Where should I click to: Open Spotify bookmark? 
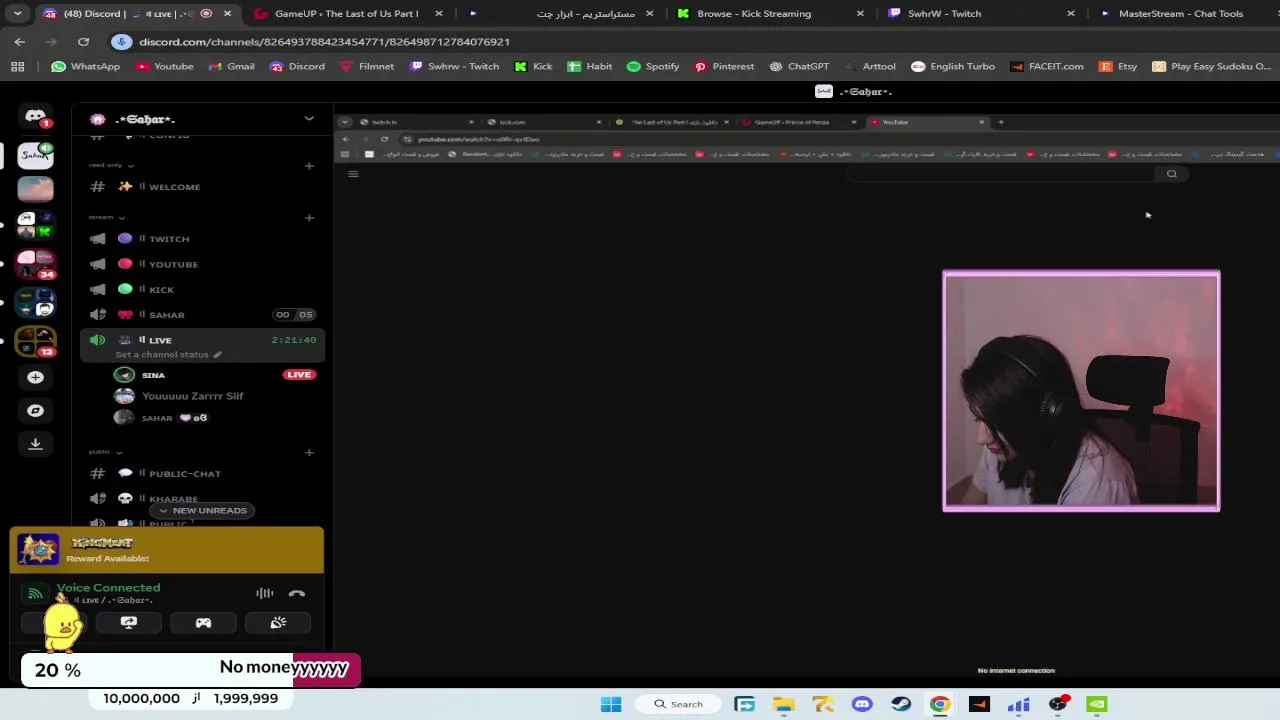pos(653,66)
